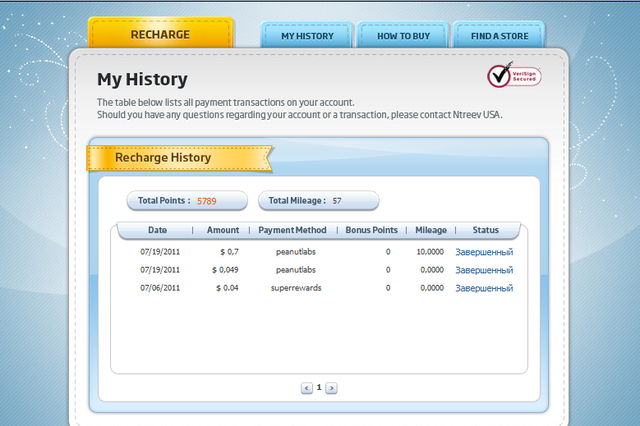Sort by the Date column header
This screenshot has height=426, width=640.
click(x=157, y=230)
